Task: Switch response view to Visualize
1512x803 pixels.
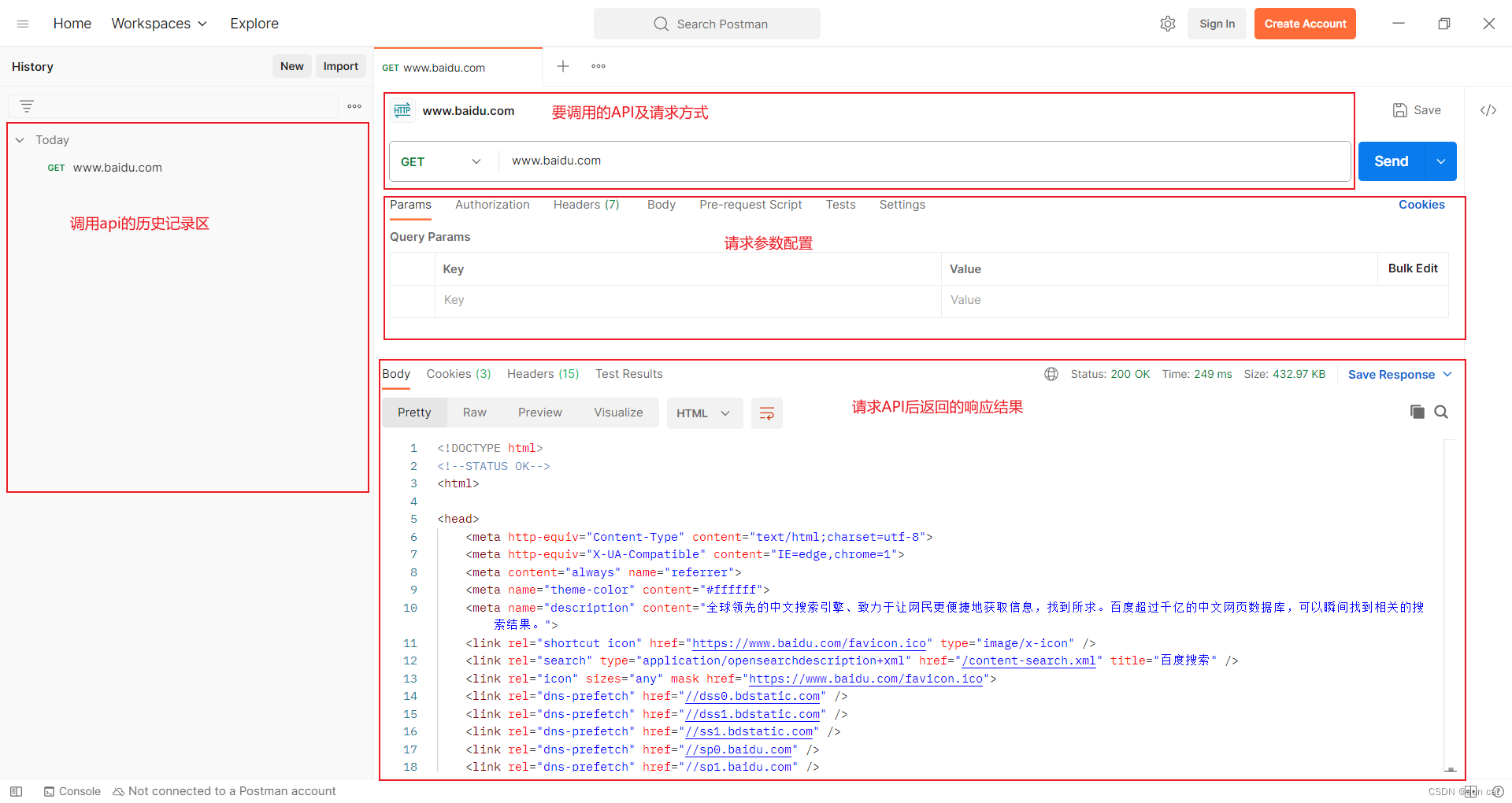Action: point(618,413)
